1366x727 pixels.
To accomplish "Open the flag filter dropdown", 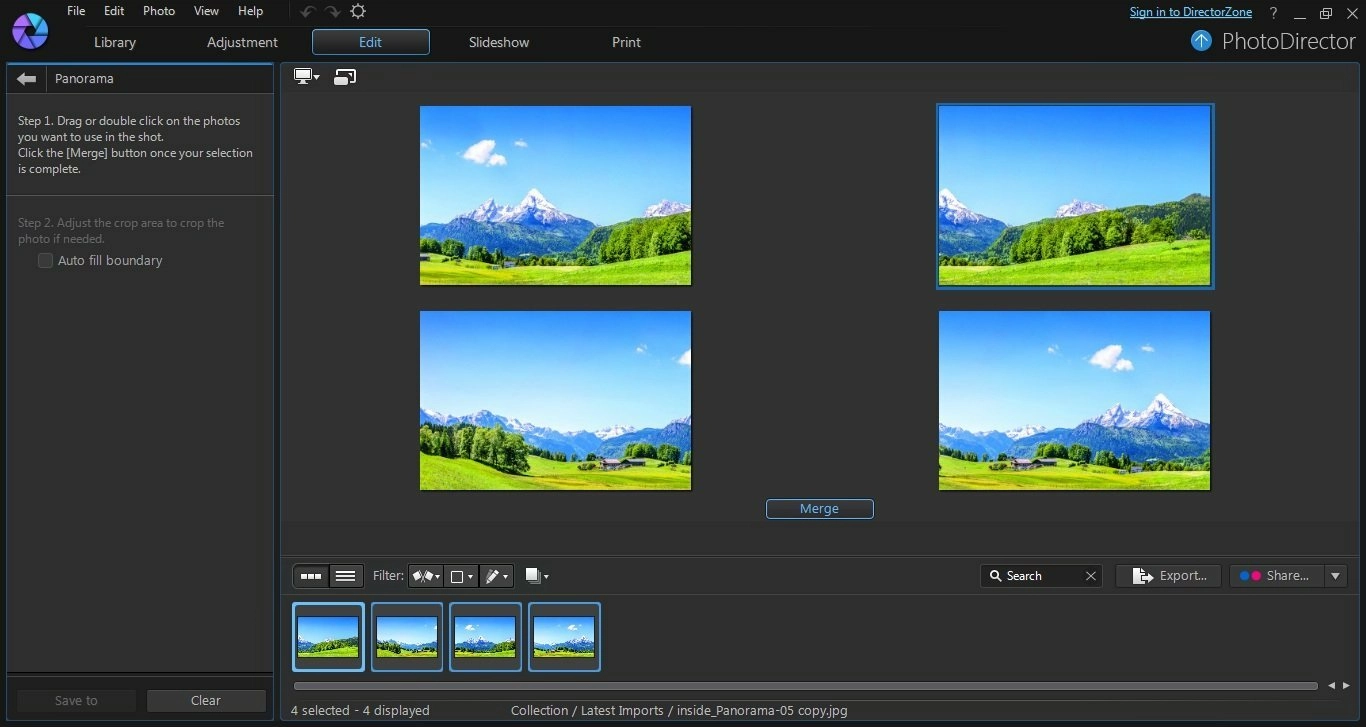I will click(x=425, y=576).
